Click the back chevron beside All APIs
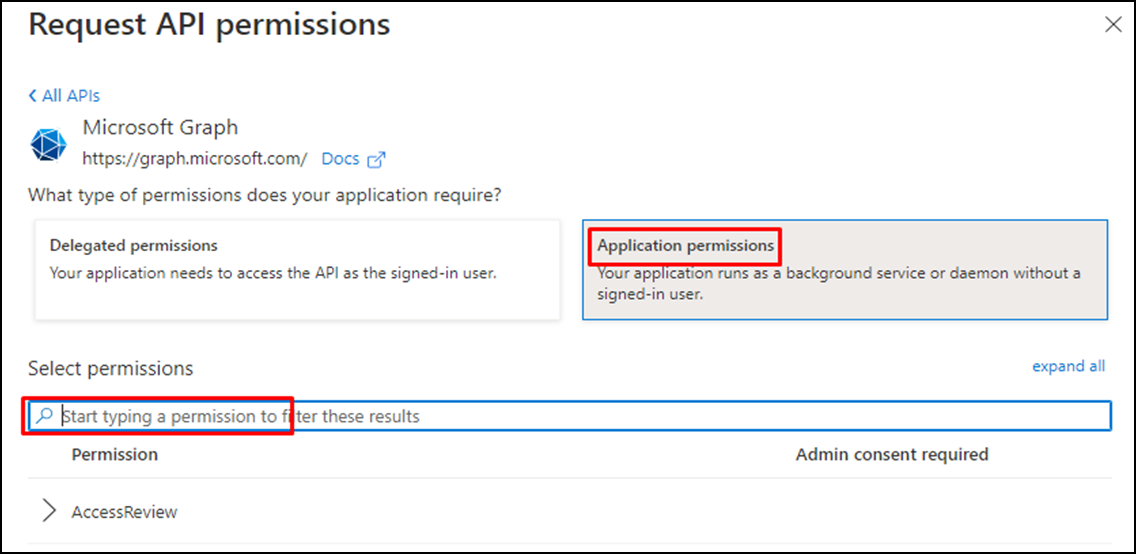The height and width of the screenshot is (554, 1136). pyautogui.click(x=33, y=96)
